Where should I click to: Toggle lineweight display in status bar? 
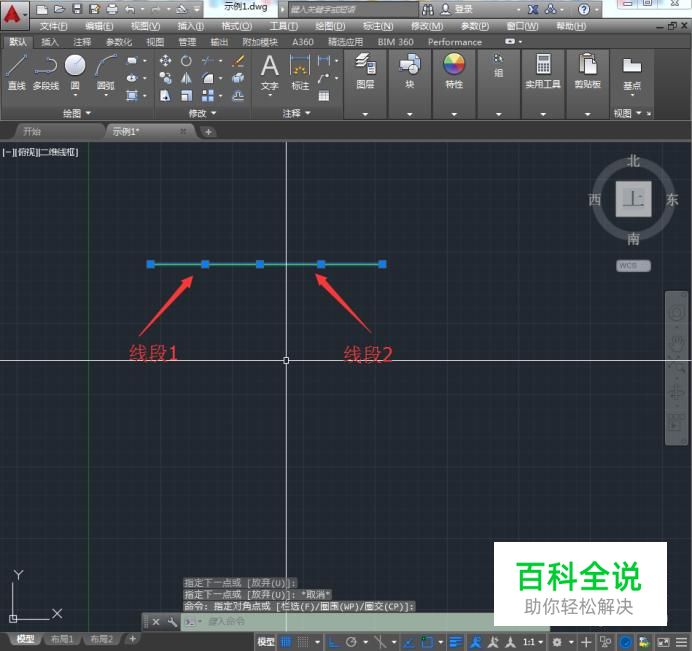pyautogui.click(x=455, y=642)
